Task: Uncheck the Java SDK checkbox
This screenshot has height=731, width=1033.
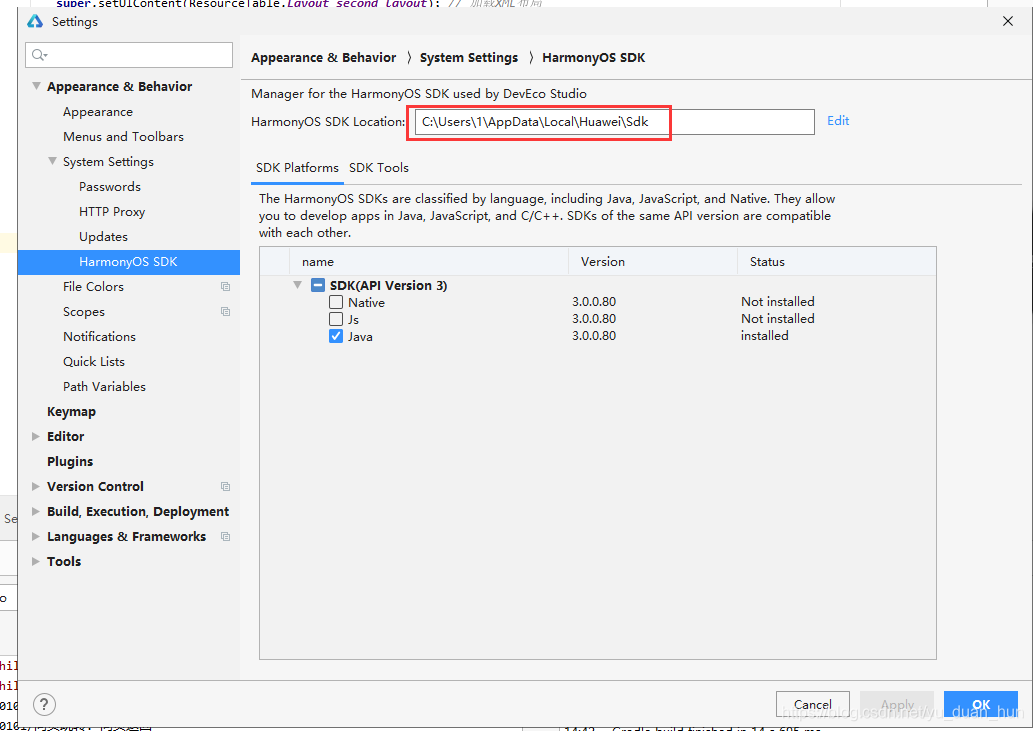Action: [336, 337]
